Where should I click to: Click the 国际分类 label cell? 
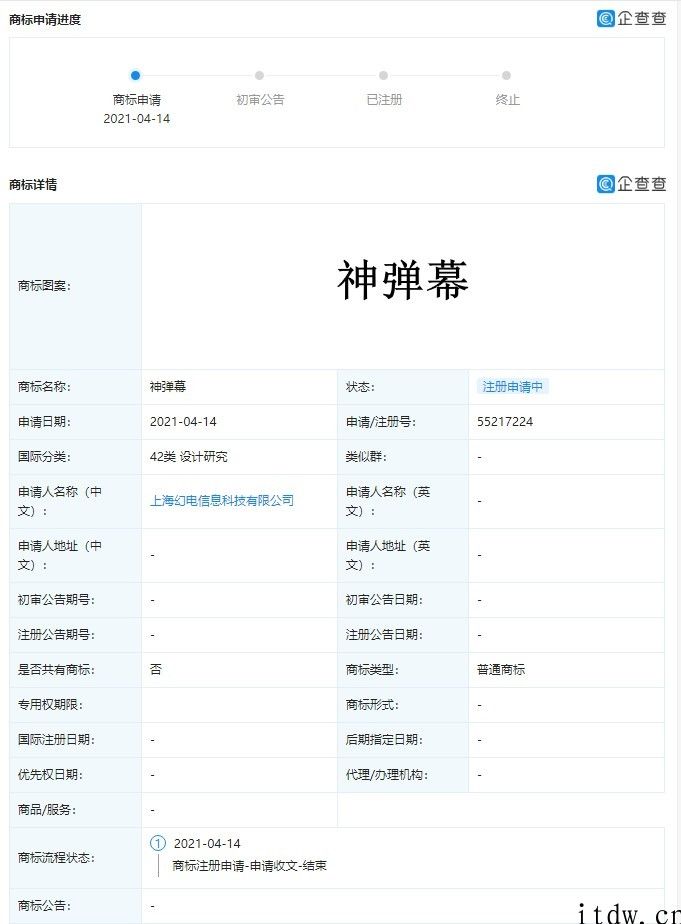click(x=75, y=457)
